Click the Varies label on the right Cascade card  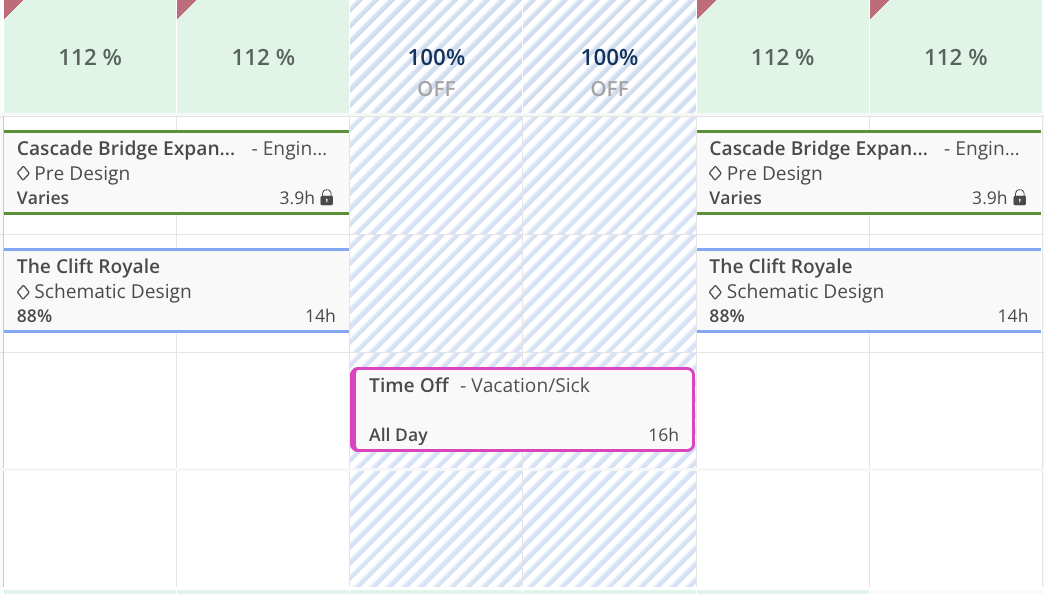tap(735, 198)
